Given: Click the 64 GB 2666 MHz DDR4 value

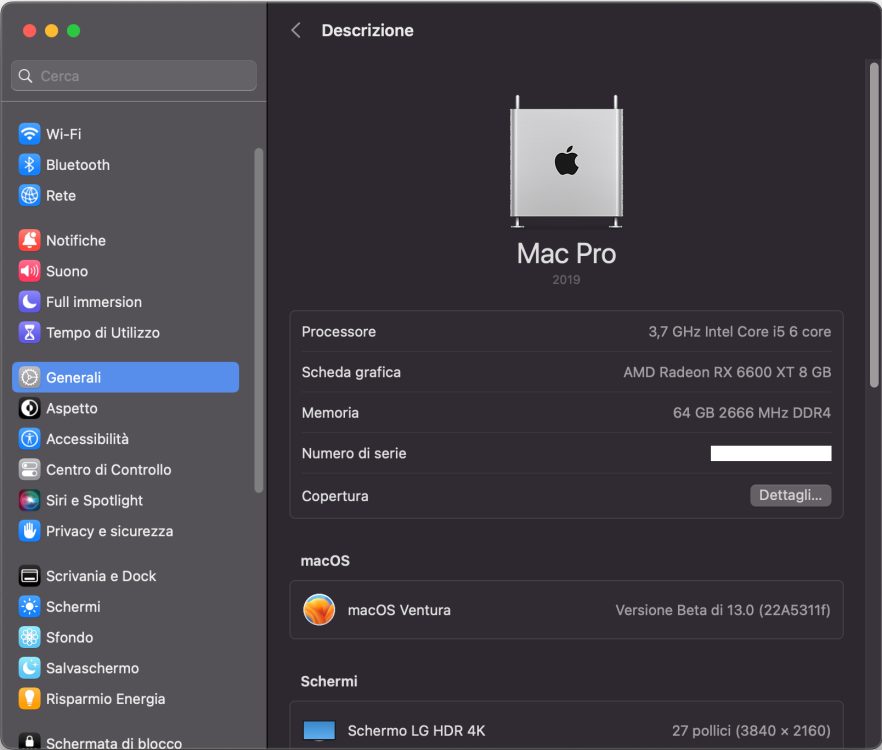Looking at the screenshot, I should click(752, 413).
